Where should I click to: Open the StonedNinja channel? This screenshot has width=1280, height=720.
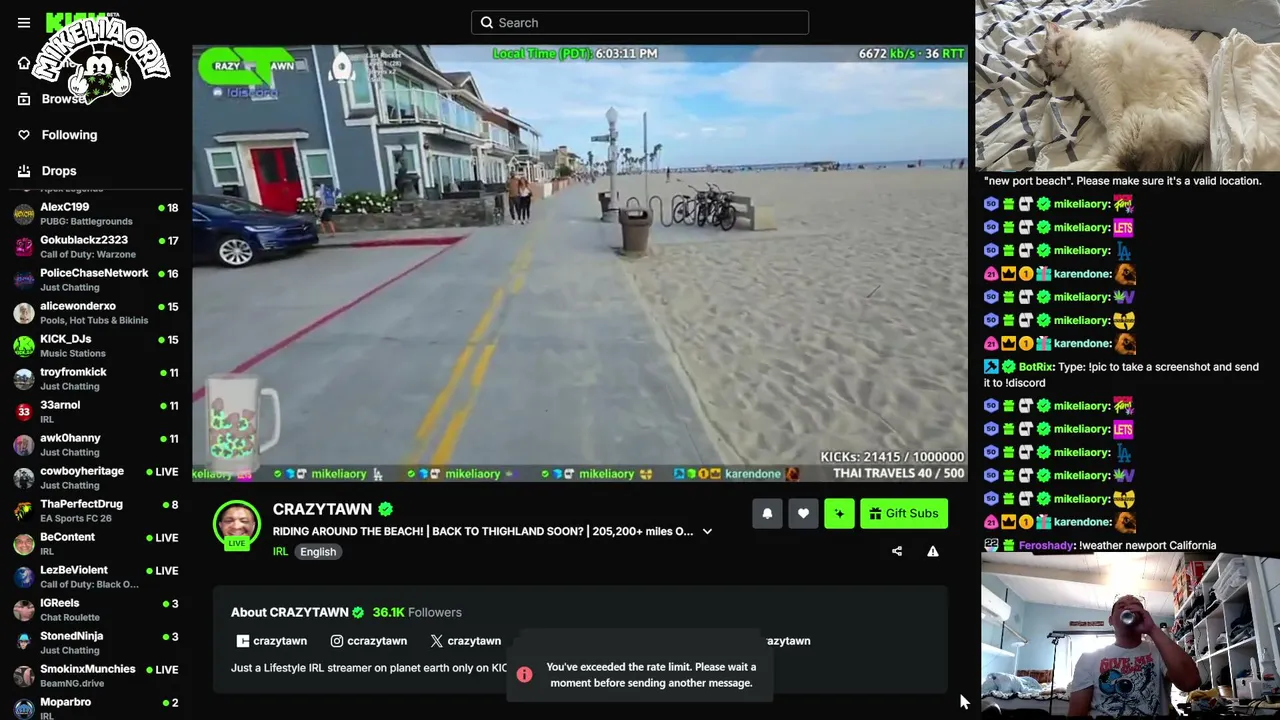96,643
